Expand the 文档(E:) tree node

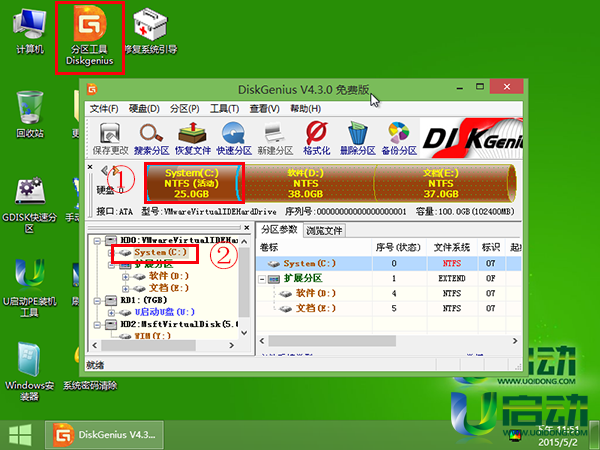[125, 289]
